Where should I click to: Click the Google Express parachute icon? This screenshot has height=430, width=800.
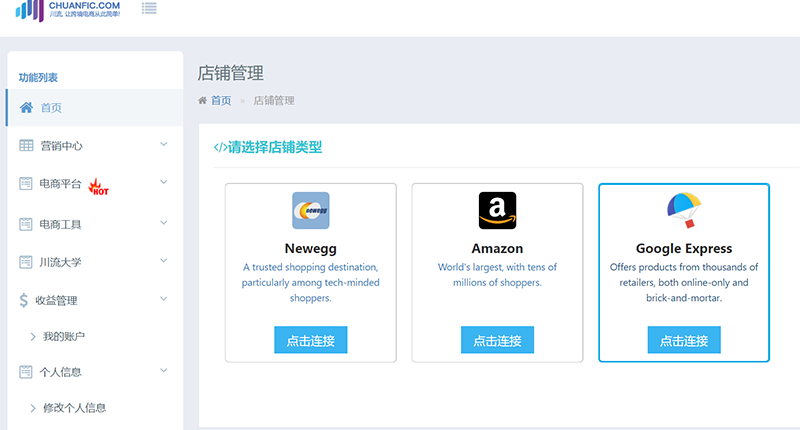coord(684,210)
